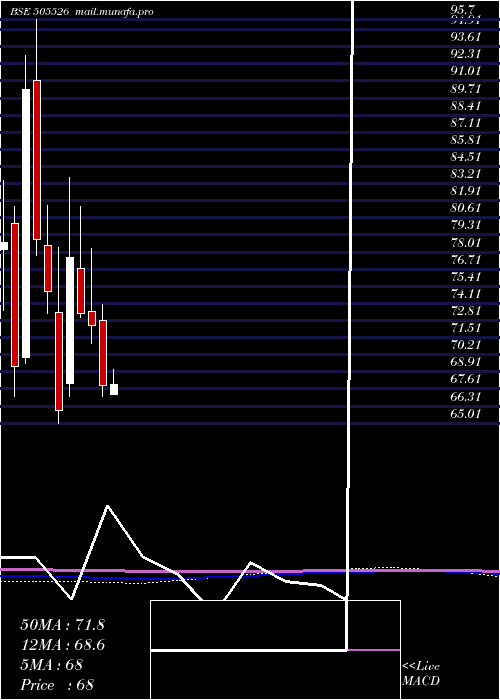Image resolution: width=500 pixels, height=700 pixels.
Task: Select the 75.41 price axis label
Action: coord(466,276)
